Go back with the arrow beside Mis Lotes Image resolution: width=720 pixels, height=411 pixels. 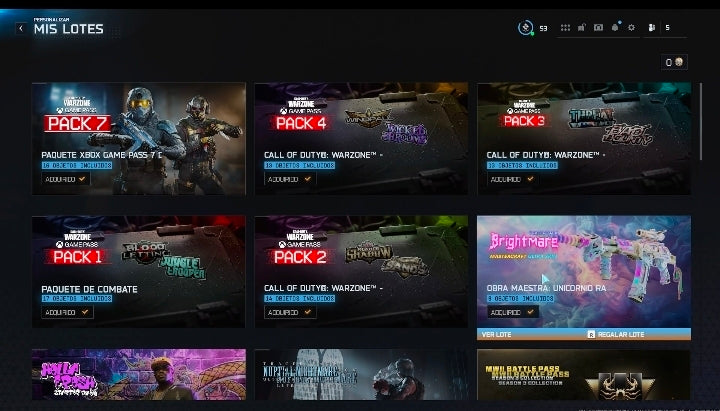21,28
